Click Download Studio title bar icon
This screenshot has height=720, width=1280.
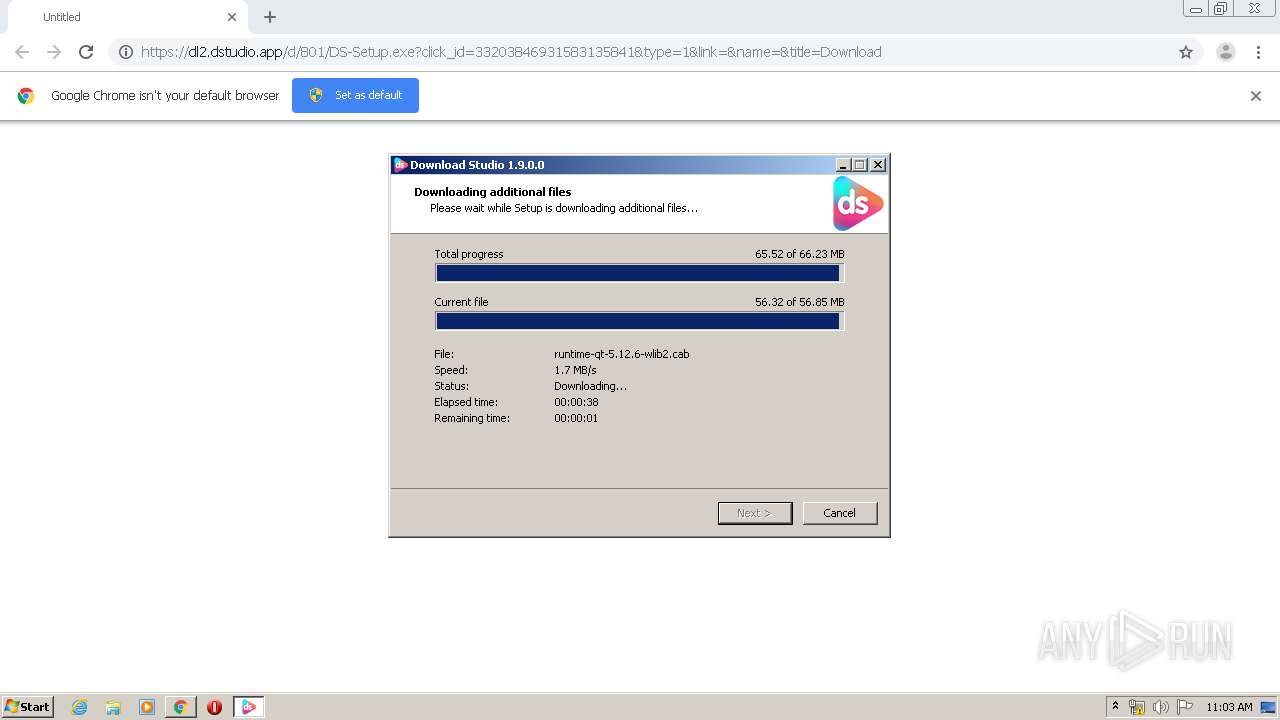tap(400, 165)
